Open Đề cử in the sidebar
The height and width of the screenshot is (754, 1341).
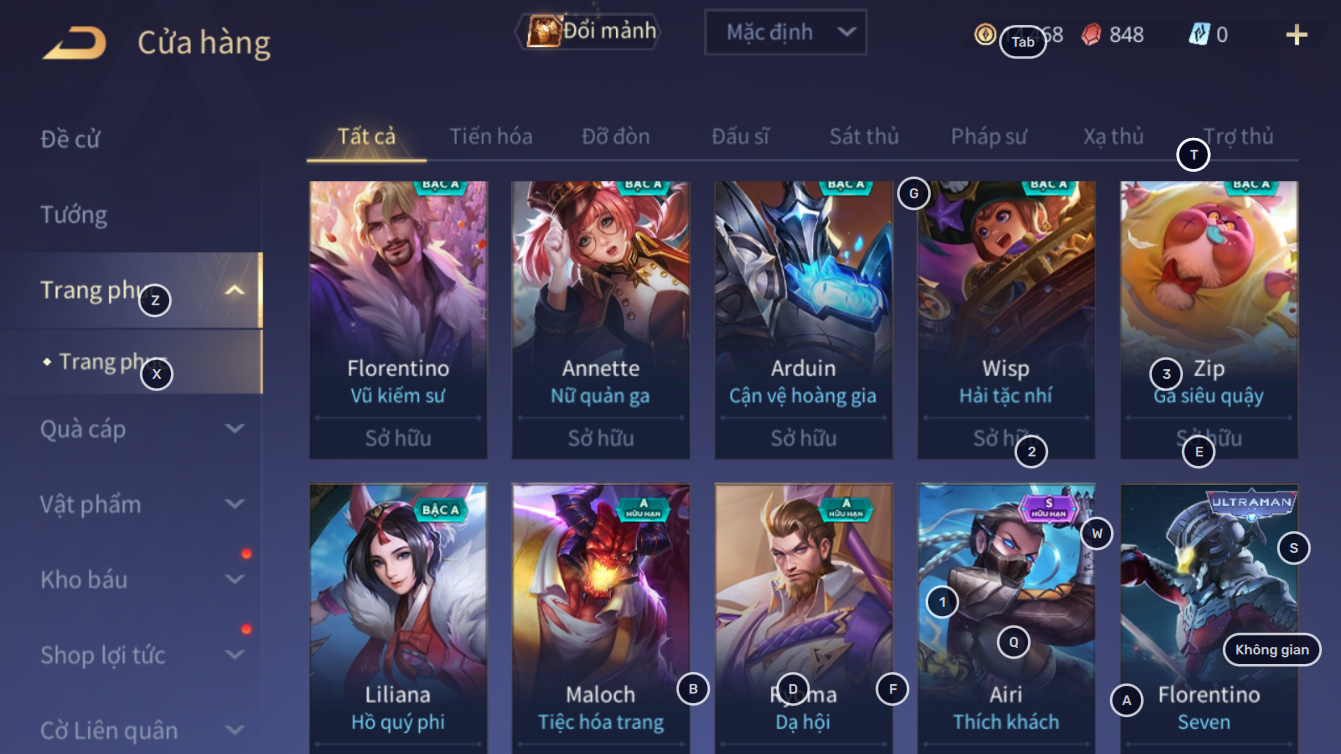coord(70,139)
